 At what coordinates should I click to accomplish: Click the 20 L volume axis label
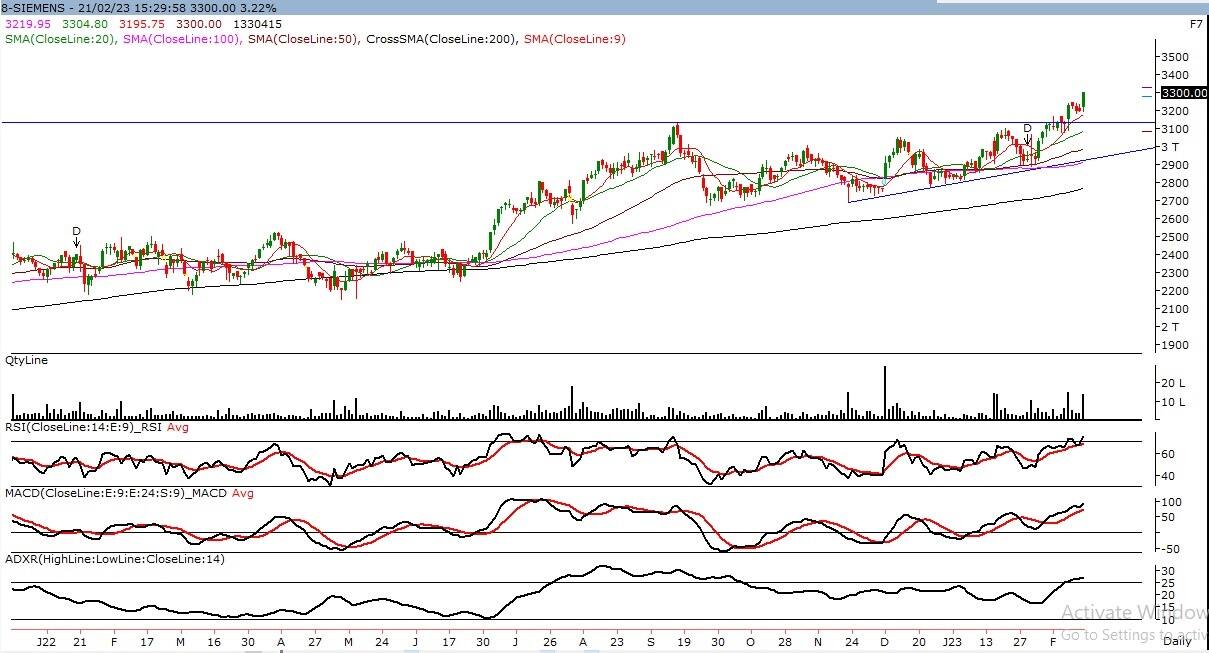1171,383
